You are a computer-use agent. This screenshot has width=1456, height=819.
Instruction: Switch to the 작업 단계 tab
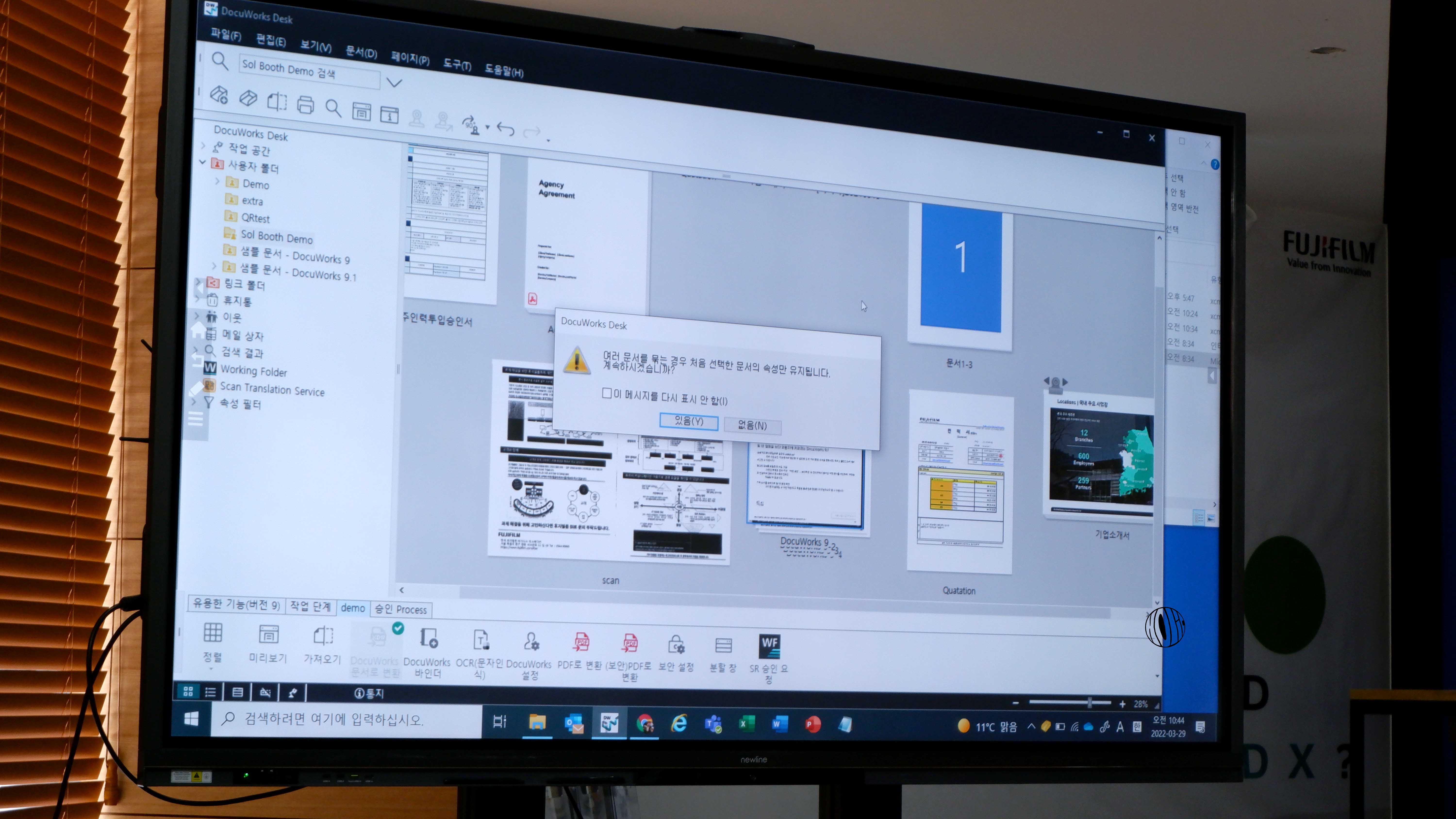pos(310,606)
